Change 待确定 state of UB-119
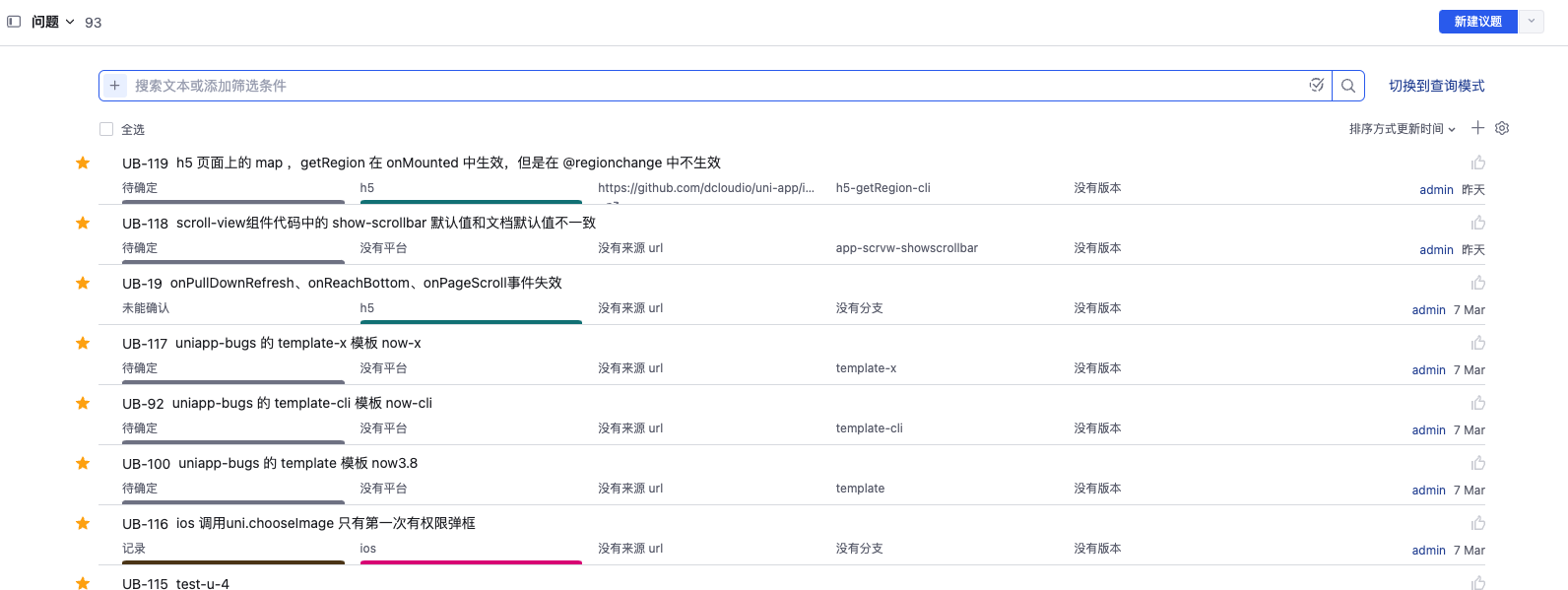 tap(140, 188)
